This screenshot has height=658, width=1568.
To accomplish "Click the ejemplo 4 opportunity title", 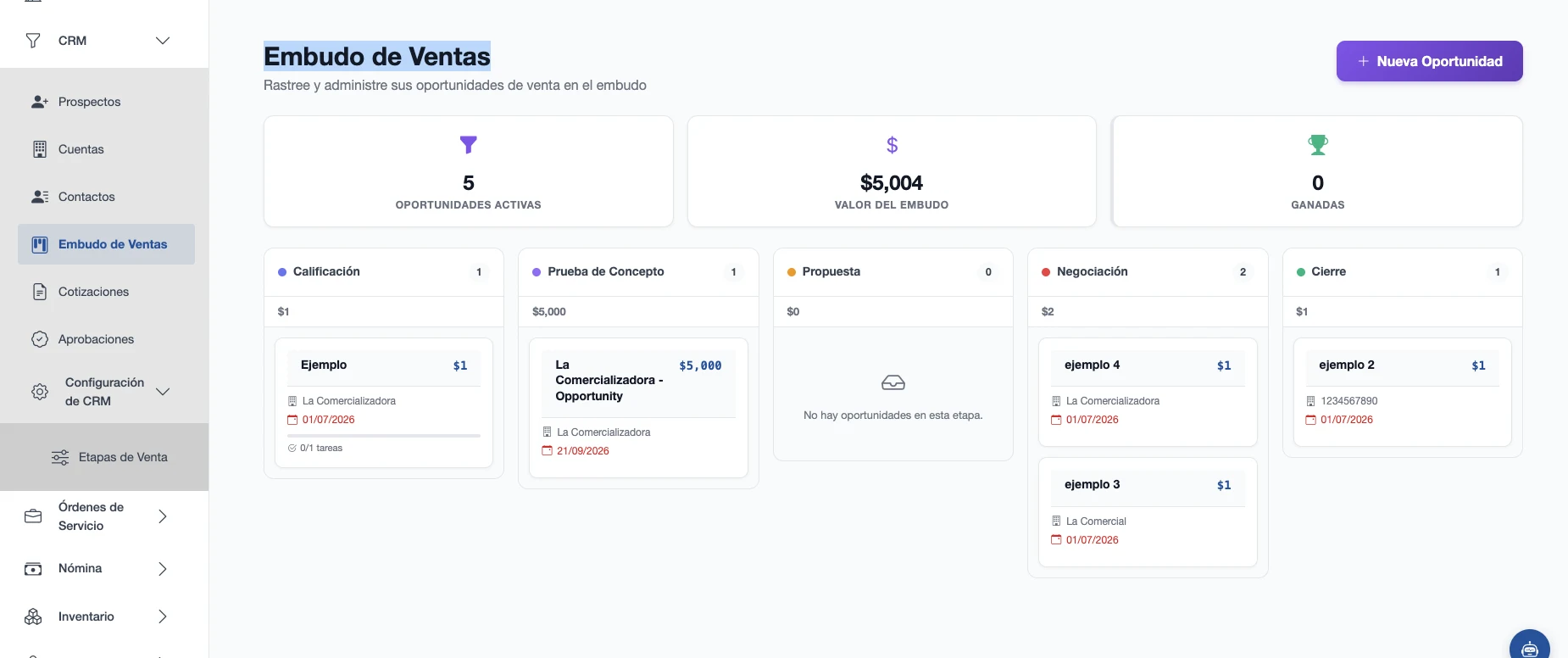I will click(x=1093, y=365).
